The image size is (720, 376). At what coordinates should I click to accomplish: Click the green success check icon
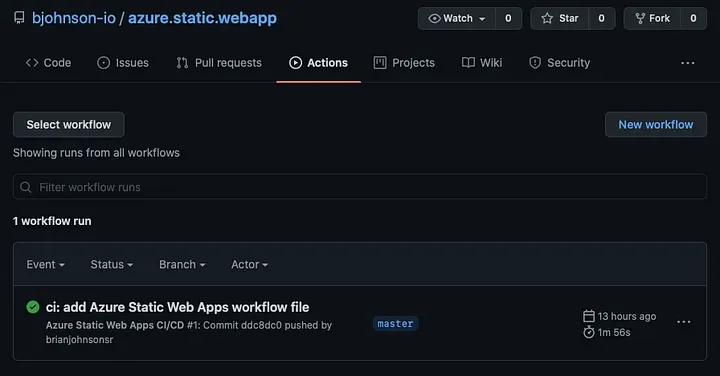pyautogui.click(x=33, y=307)
